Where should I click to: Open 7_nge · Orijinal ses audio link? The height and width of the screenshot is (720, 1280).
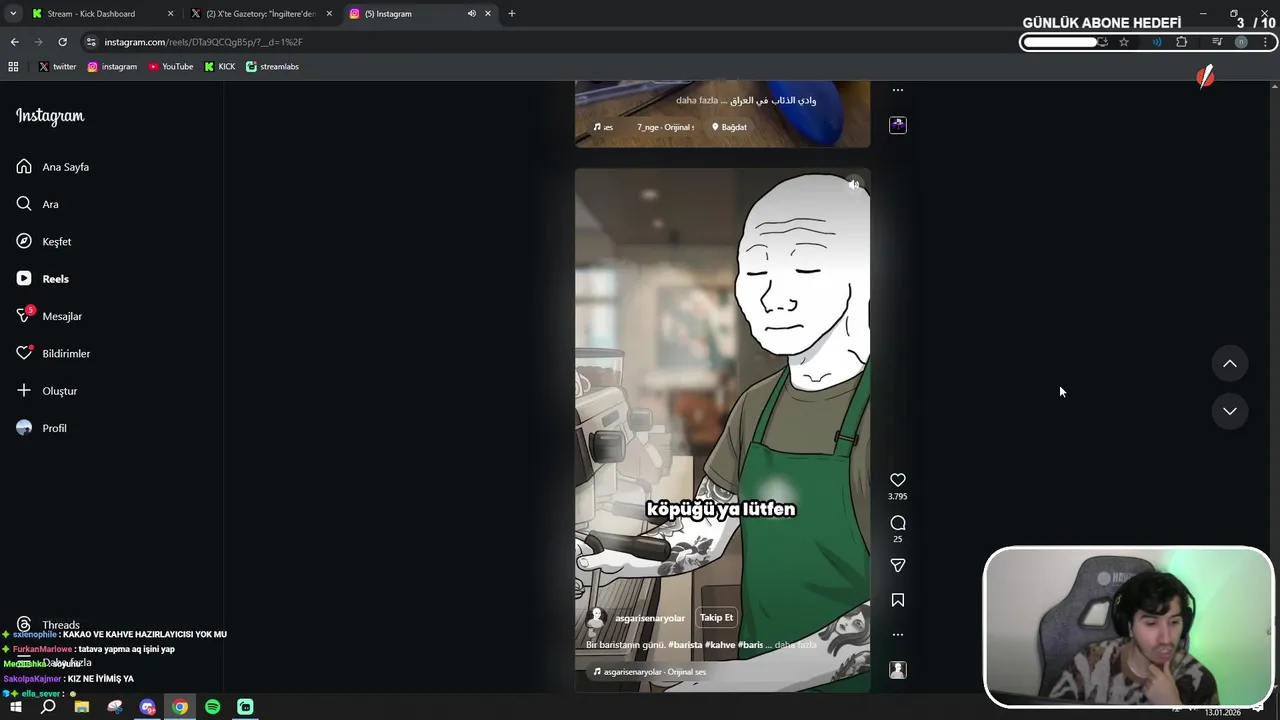tap(665, 127)
